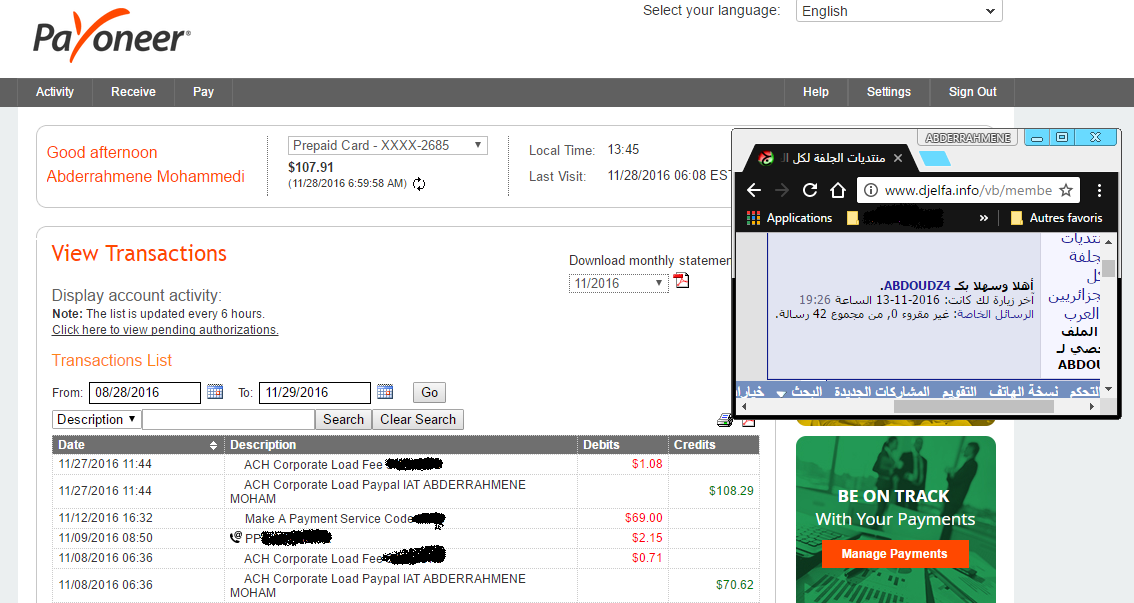Refresh the prepaid card balance
1134x603 pixels.
(x=419, y=184)
